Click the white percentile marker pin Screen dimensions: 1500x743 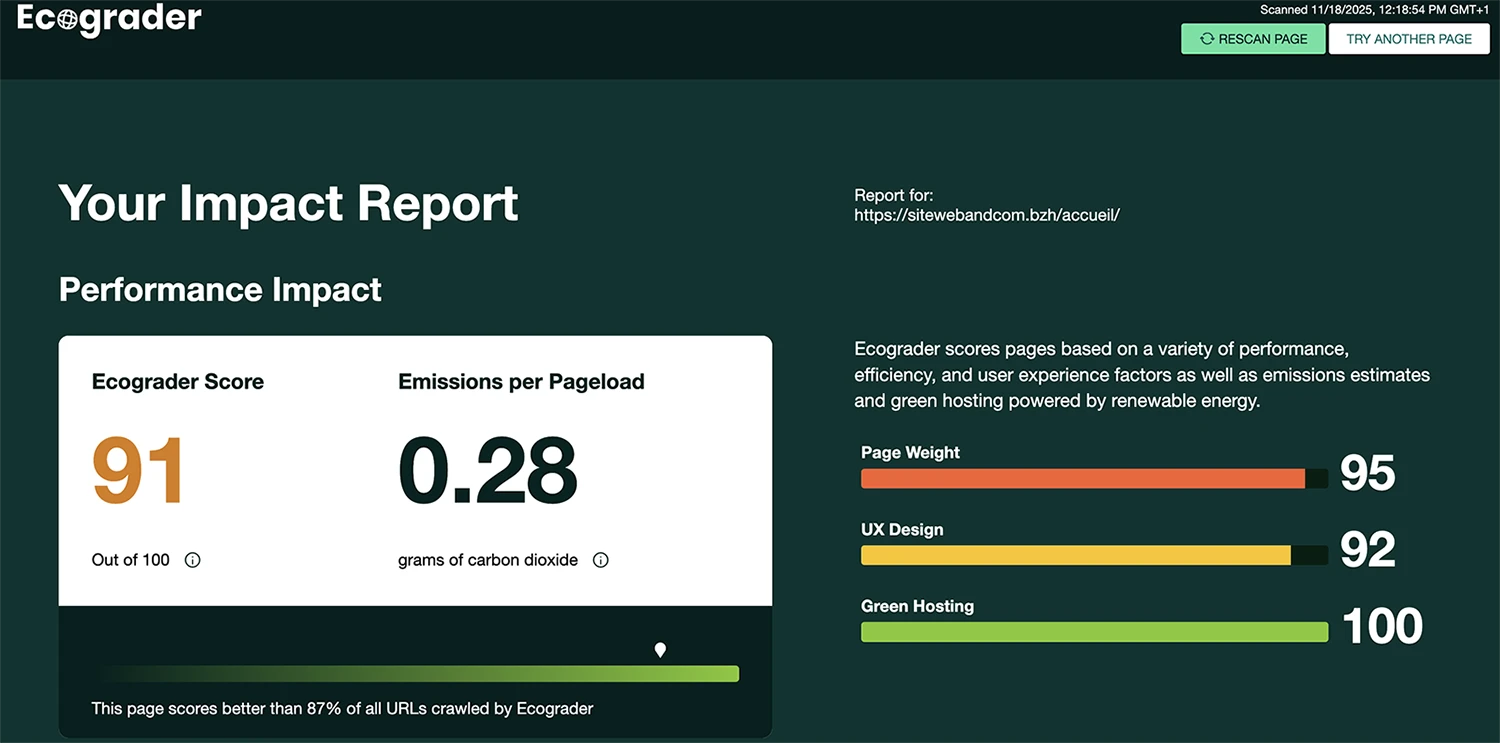[660, 651]
